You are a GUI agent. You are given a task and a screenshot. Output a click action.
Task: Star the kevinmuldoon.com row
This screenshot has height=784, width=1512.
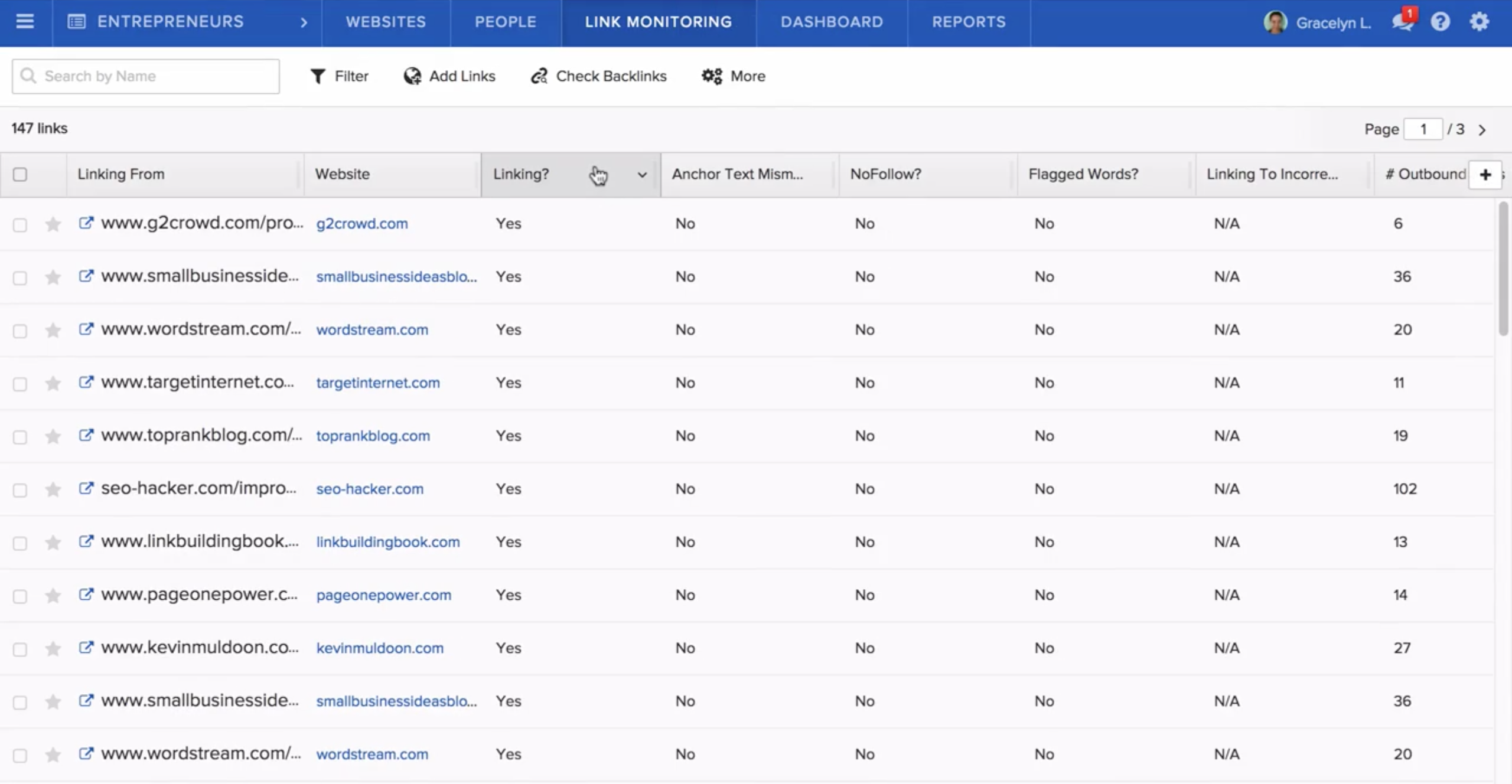click(53, 649)
